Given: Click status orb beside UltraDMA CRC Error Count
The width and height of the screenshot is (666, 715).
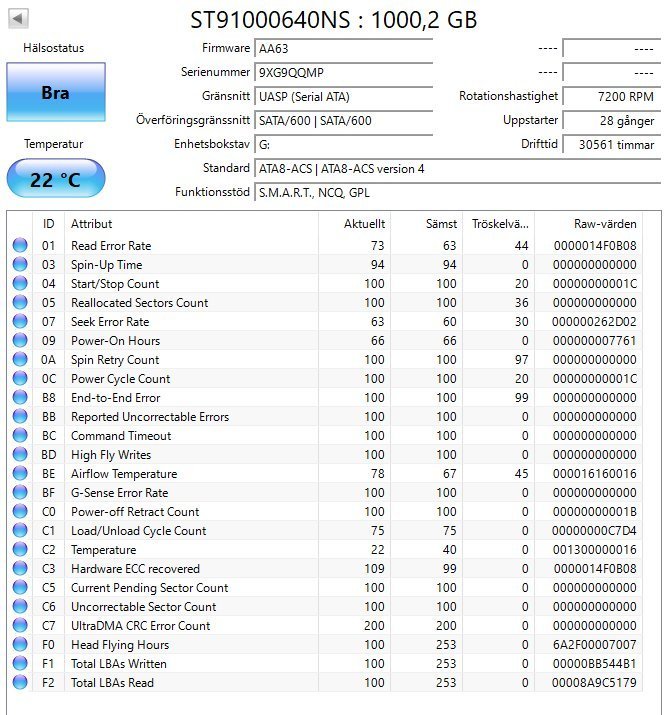Looking at the screenshot, I should coord(19,626).
